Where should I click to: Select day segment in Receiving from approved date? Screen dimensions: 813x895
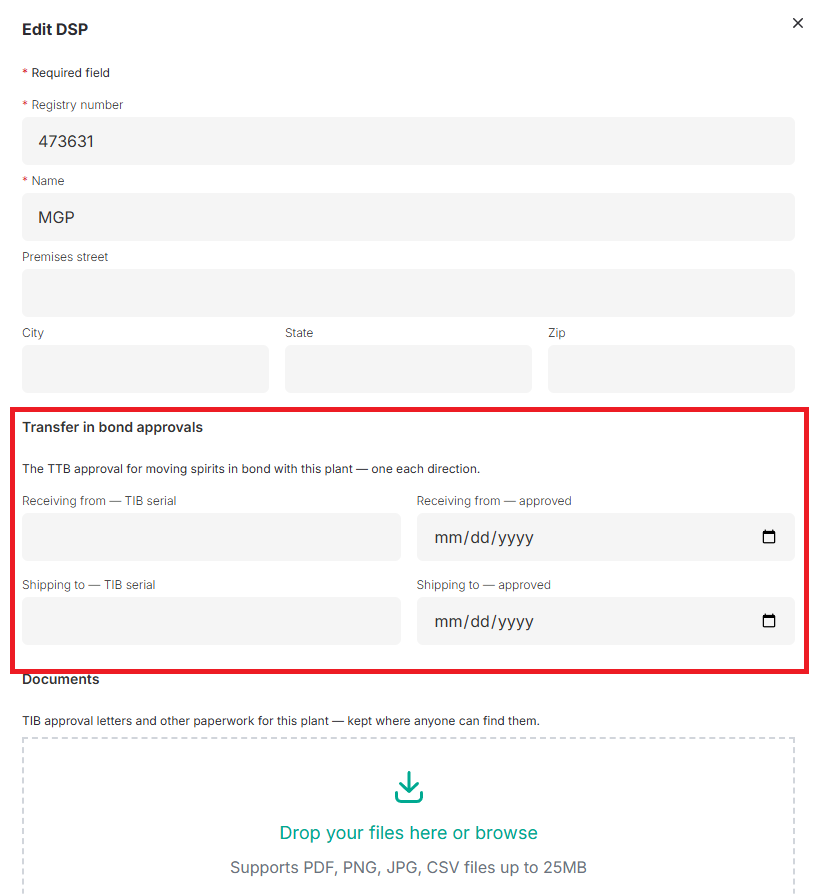click(x=480, y=538)
